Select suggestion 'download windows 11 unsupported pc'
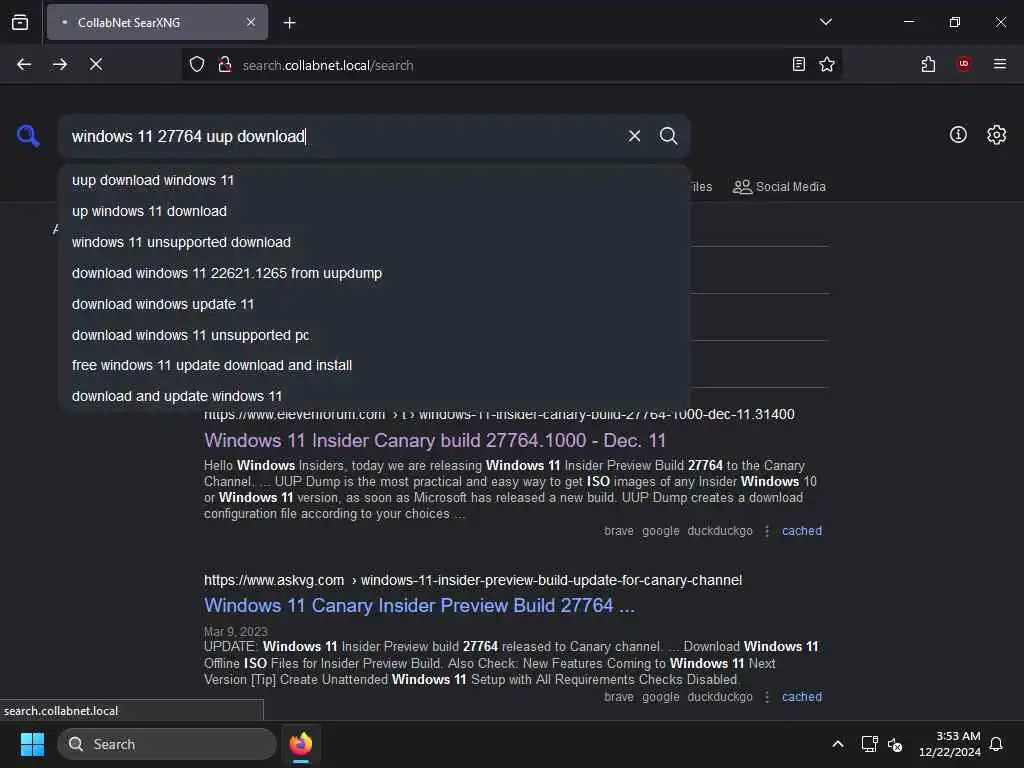The image size is (1024, 768). pyautogui.click(x=374, y=335)
